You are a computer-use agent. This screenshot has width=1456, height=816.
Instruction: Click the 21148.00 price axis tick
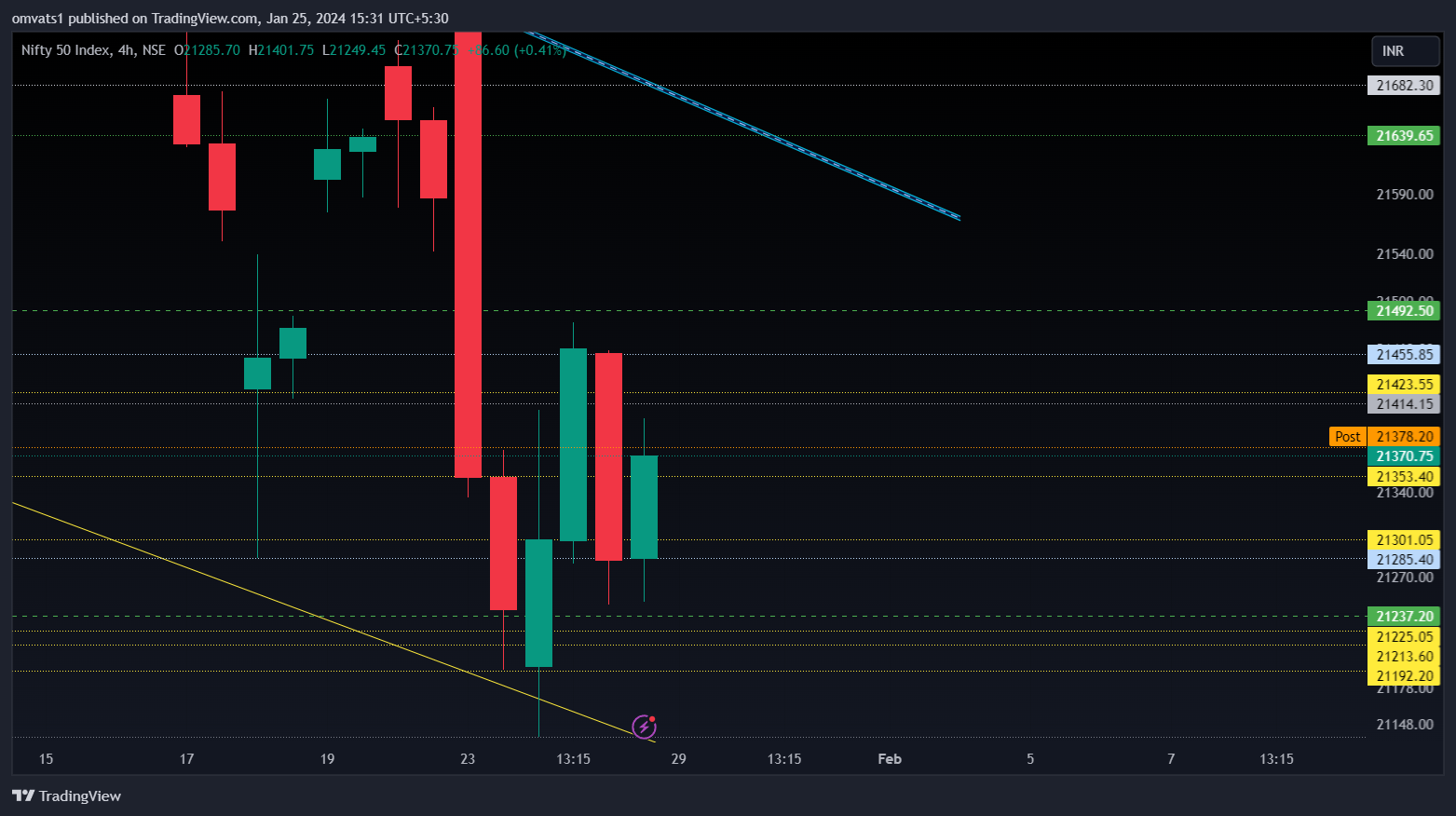point(1404,725)
